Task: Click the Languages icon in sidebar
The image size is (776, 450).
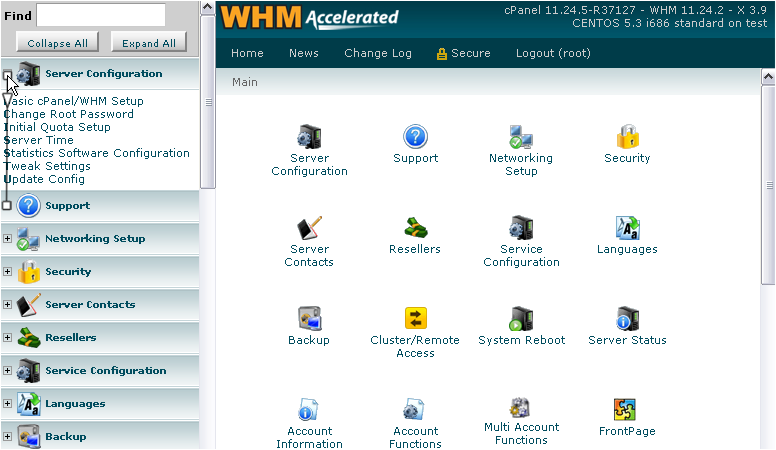Action: coord(28,403)
